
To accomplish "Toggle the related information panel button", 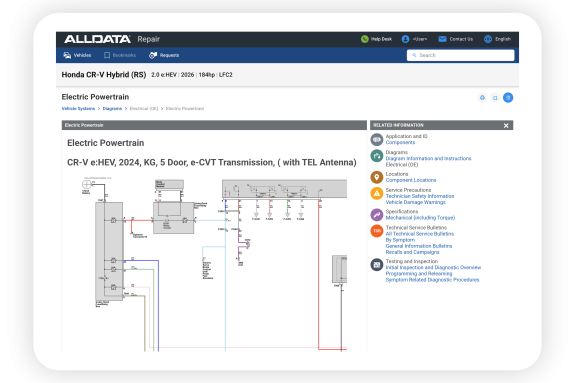I will pos(508,98).
